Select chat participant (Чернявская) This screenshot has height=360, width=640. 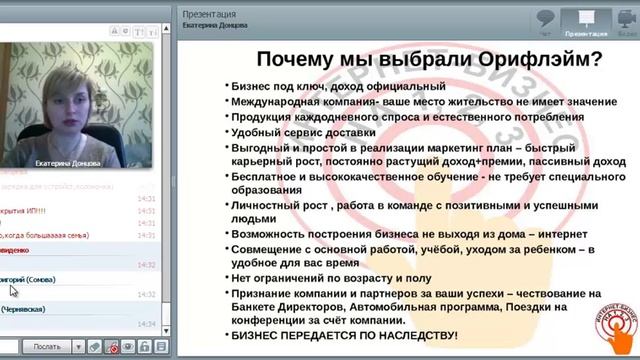click(23, 309)
